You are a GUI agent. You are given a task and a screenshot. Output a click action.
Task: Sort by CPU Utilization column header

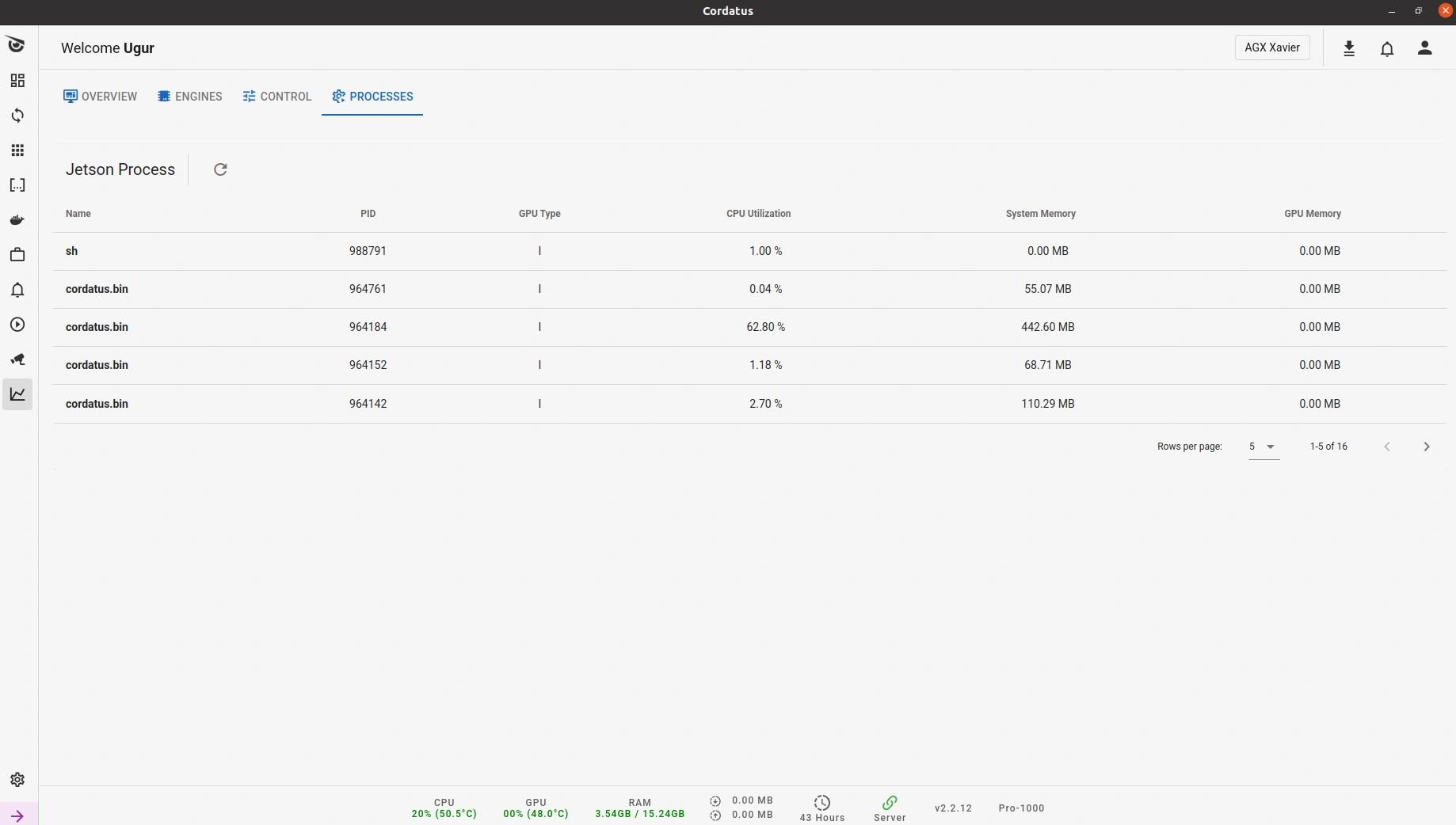758,214
